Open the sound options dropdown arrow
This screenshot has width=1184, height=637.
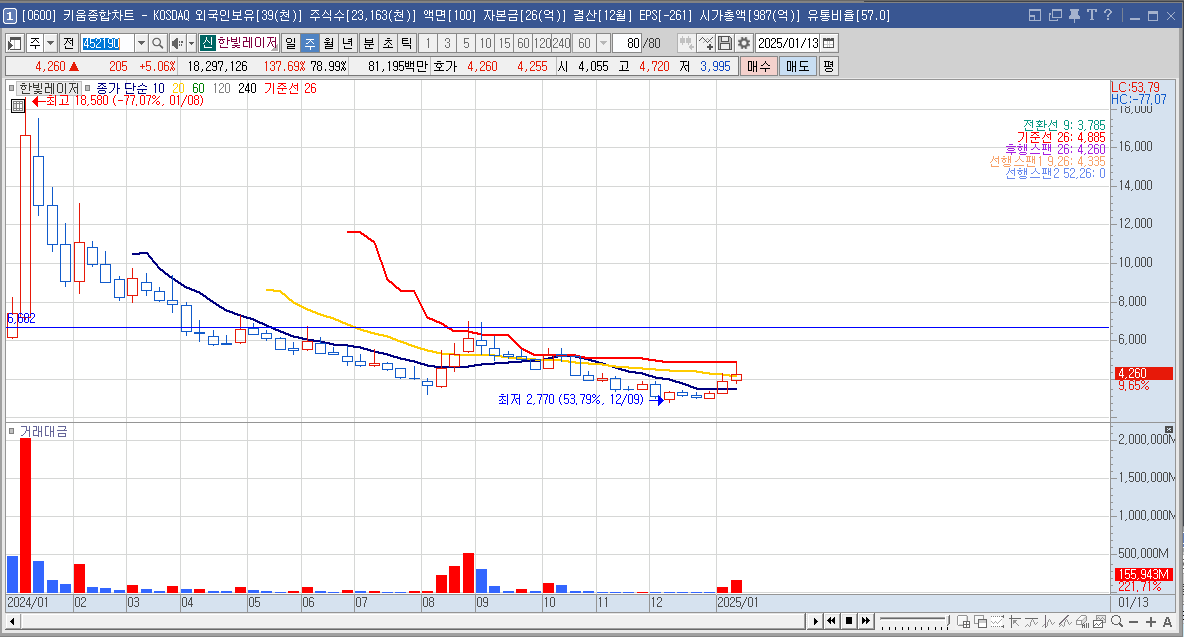pyautogui.click(x=191, y=43)
